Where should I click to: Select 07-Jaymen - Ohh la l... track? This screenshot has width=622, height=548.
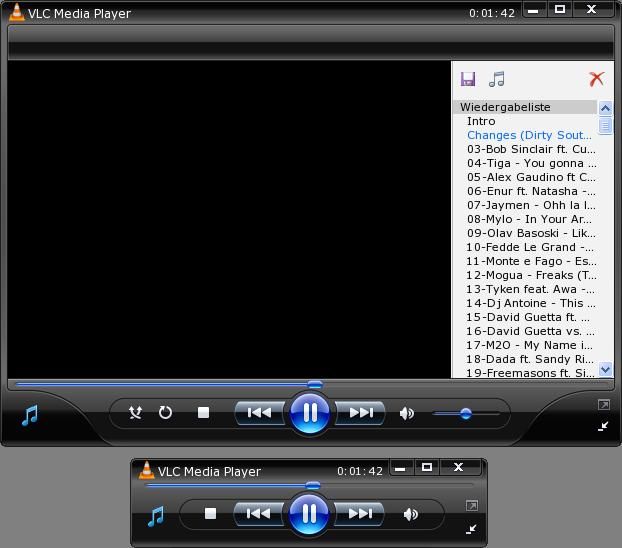pos(531,205)
